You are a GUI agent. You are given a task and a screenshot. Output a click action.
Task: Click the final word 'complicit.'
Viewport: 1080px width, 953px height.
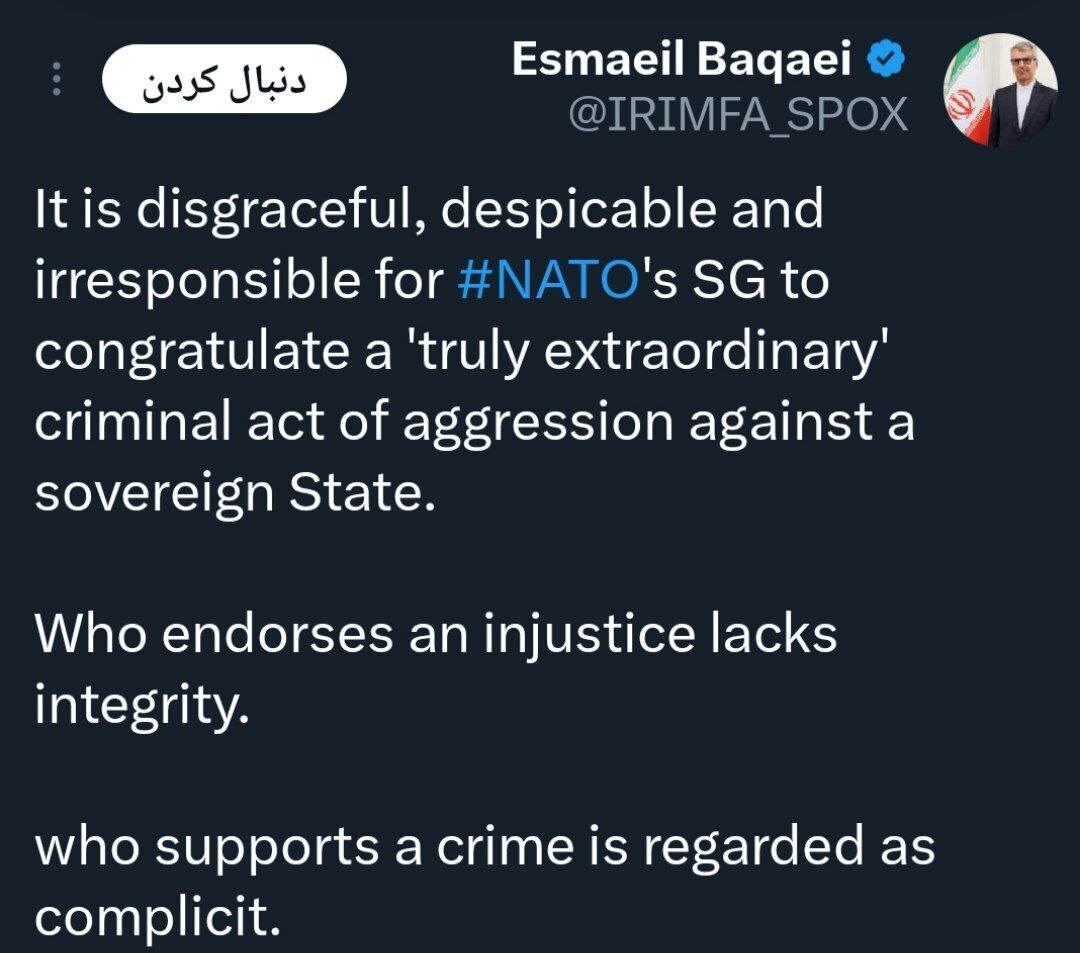click(x=158, y=917)
